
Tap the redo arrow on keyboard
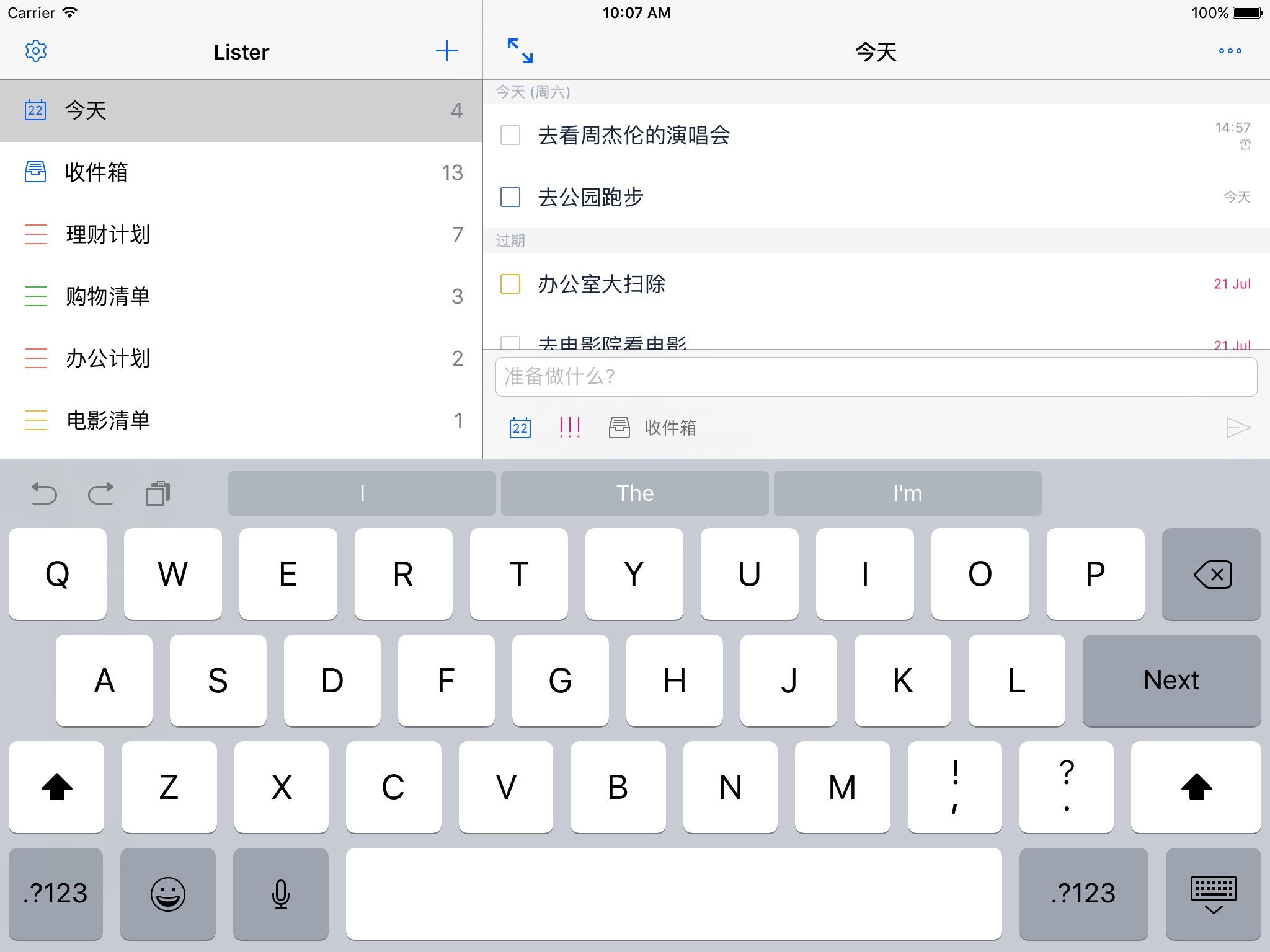click(x=100, y=493)
